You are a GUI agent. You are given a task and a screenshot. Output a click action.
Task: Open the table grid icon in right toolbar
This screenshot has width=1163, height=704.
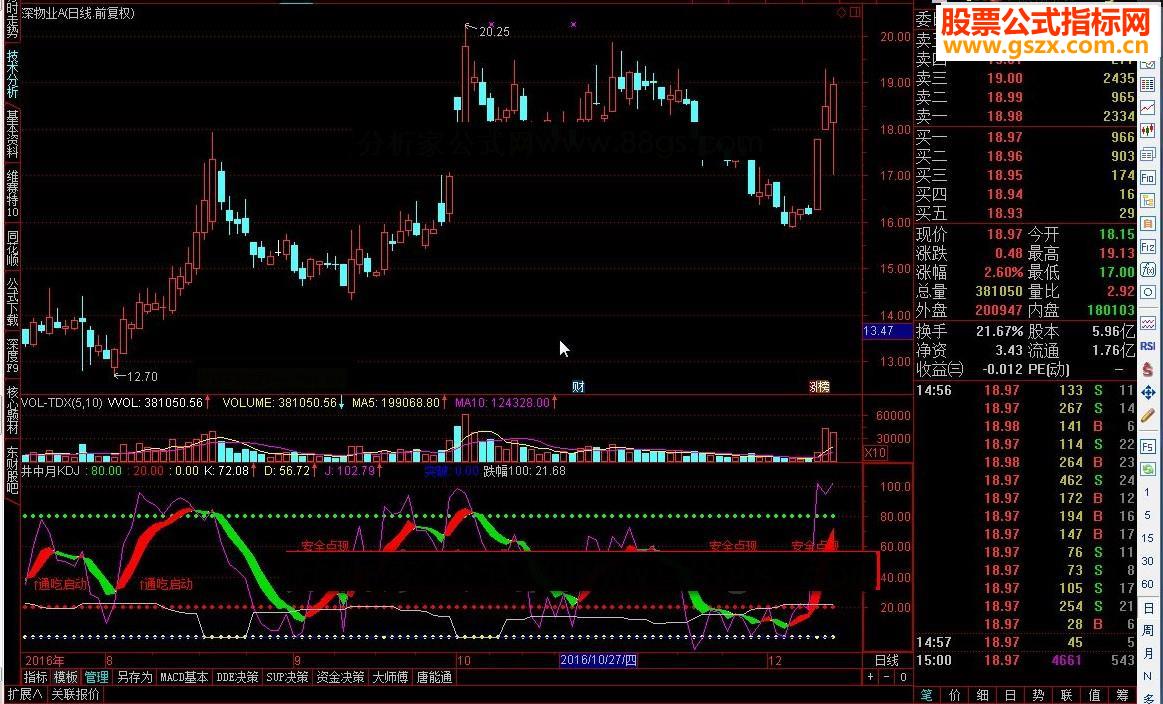[x=1147, y=85]
